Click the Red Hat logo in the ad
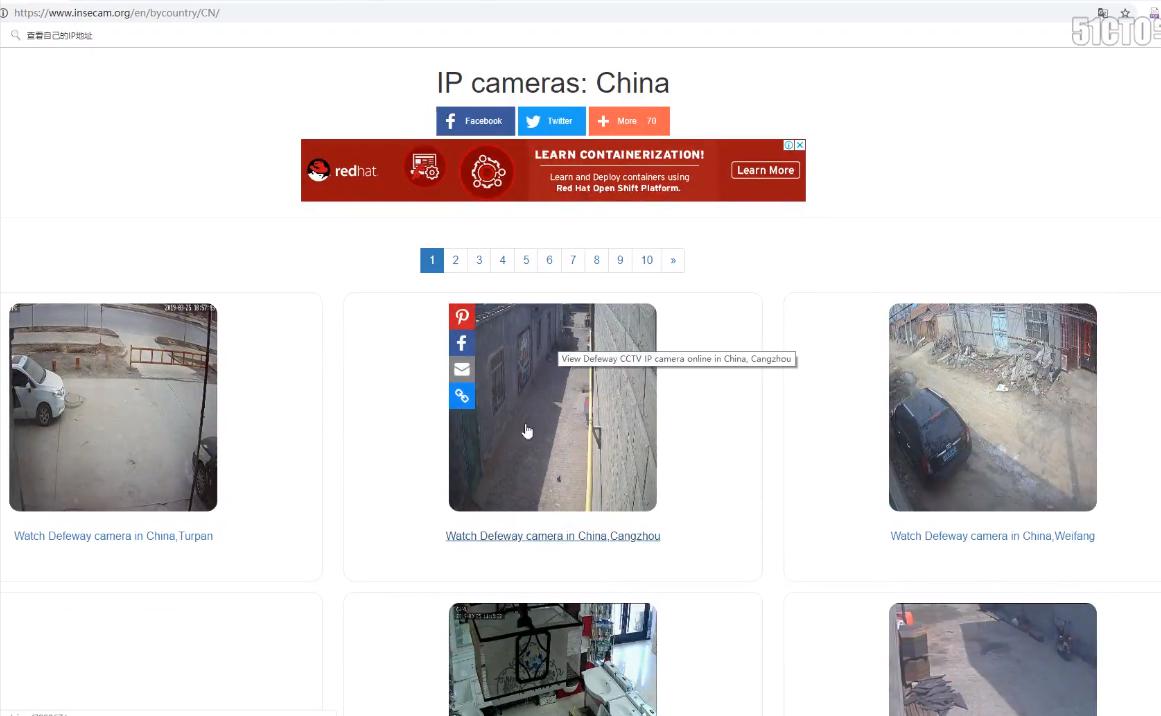 342,170
